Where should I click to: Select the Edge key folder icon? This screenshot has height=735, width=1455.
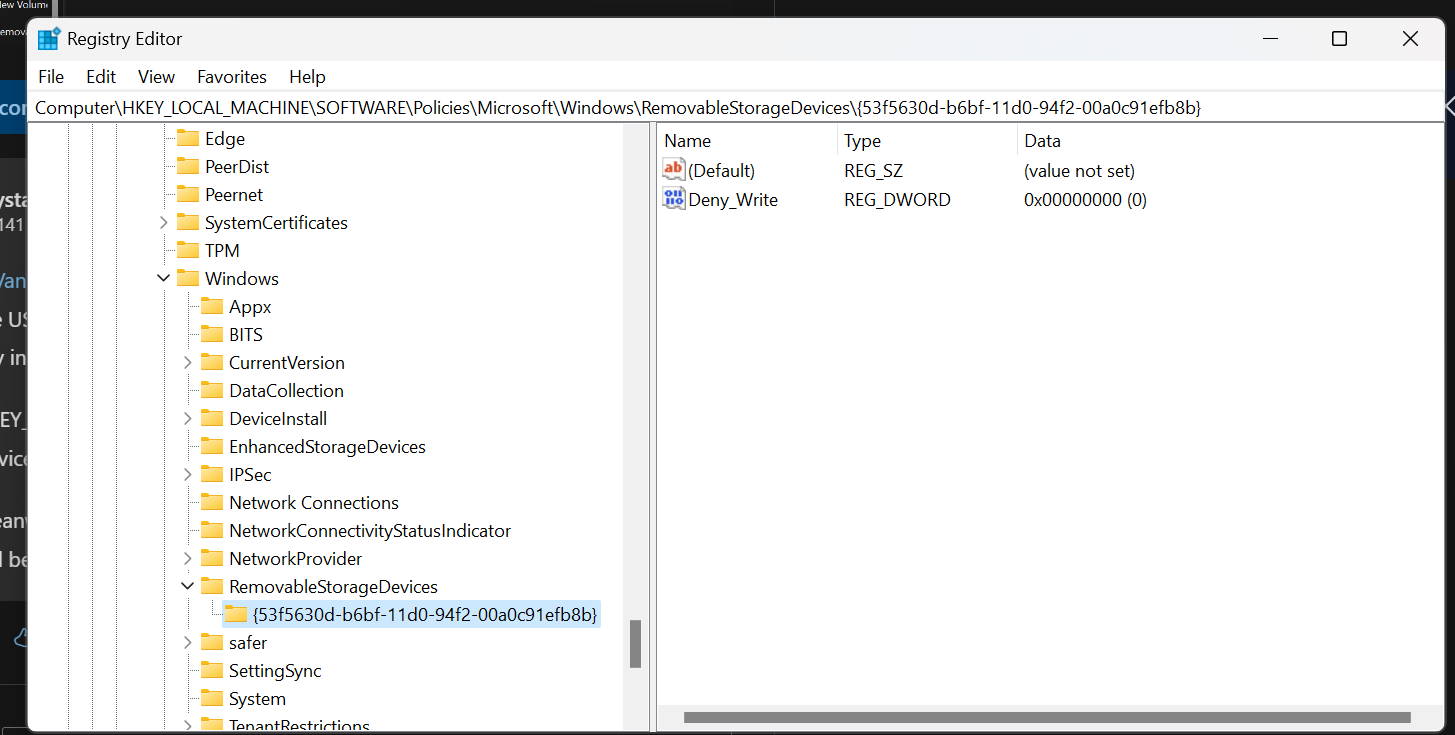pos(188,138)
